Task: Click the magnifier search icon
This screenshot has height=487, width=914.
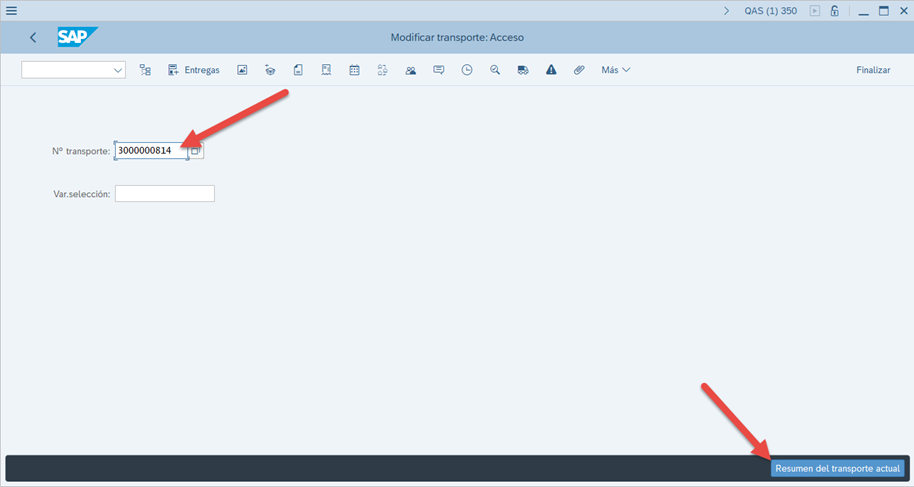Action: tap(495, 70)
